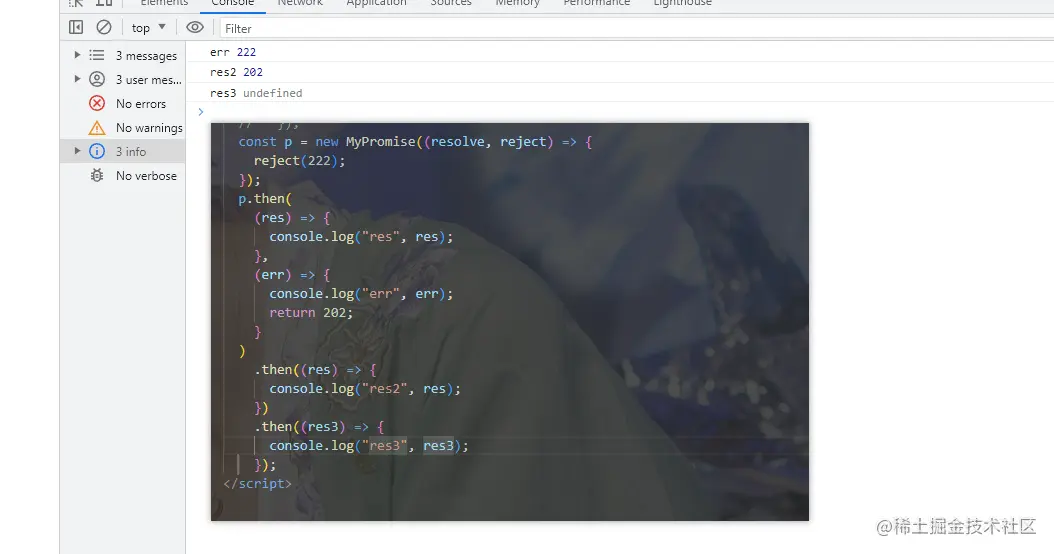Switch to the Network tab
Screen dimensions: 1054x554
click(300, 3)
